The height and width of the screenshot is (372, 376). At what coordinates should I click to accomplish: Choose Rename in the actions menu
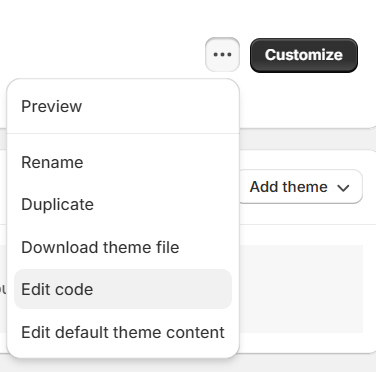tap(123, 162)
